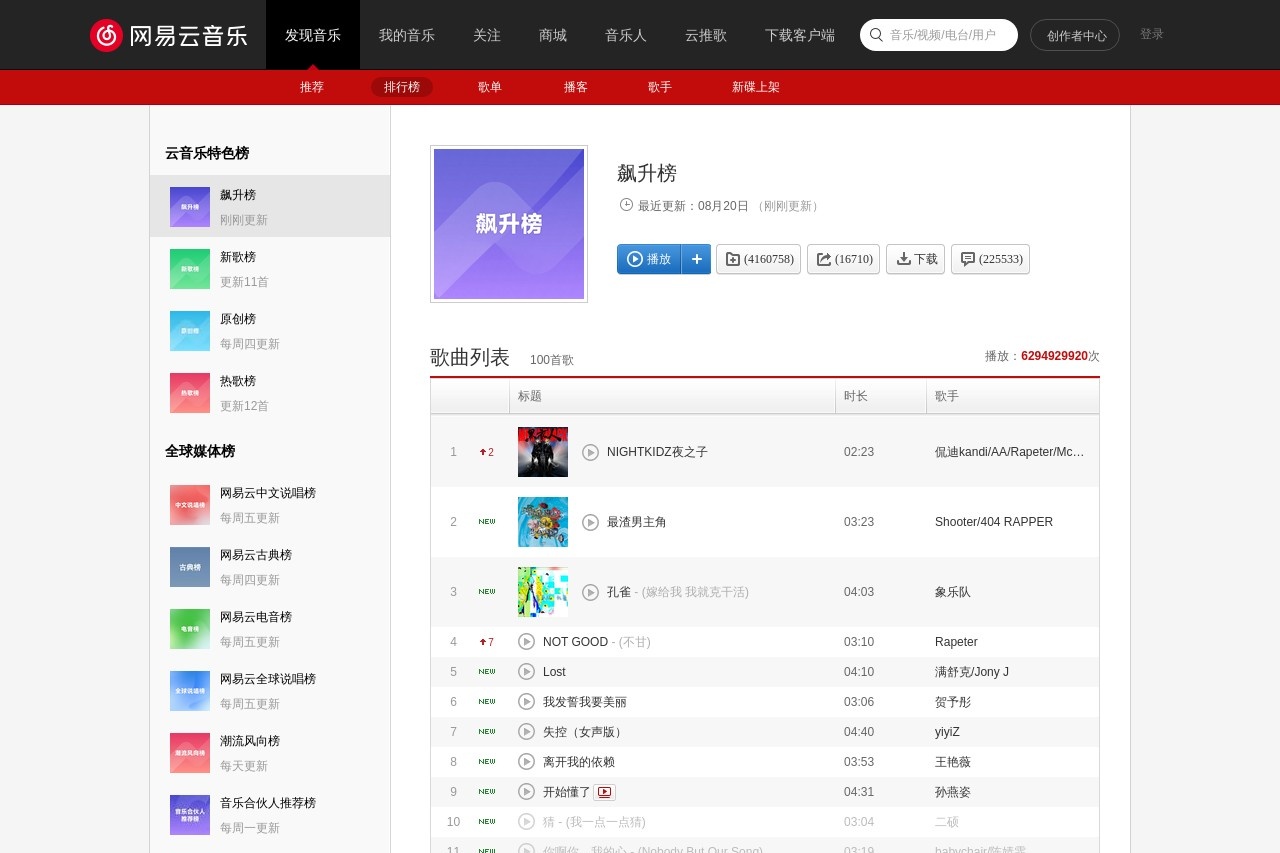Click the comment icon showing (225533)
Image resolution: width=1280 pixels, height=853 pixels.
click(990, 259)
